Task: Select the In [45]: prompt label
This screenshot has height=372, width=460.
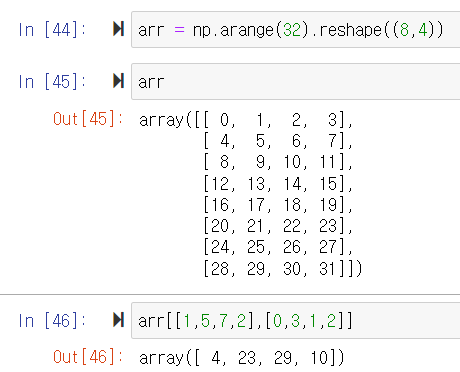Action: (52, 82)
